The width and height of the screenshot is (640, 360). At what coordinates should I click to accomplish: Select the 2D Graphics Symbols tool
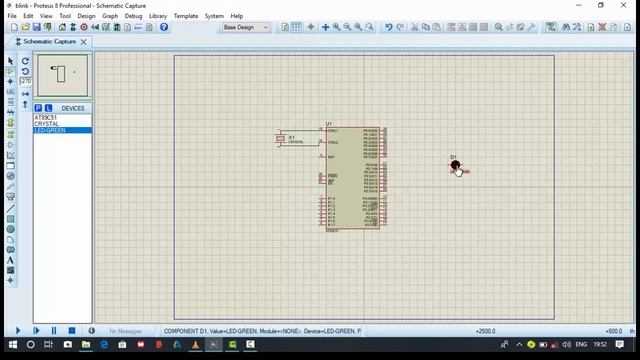tap(11, 270)
